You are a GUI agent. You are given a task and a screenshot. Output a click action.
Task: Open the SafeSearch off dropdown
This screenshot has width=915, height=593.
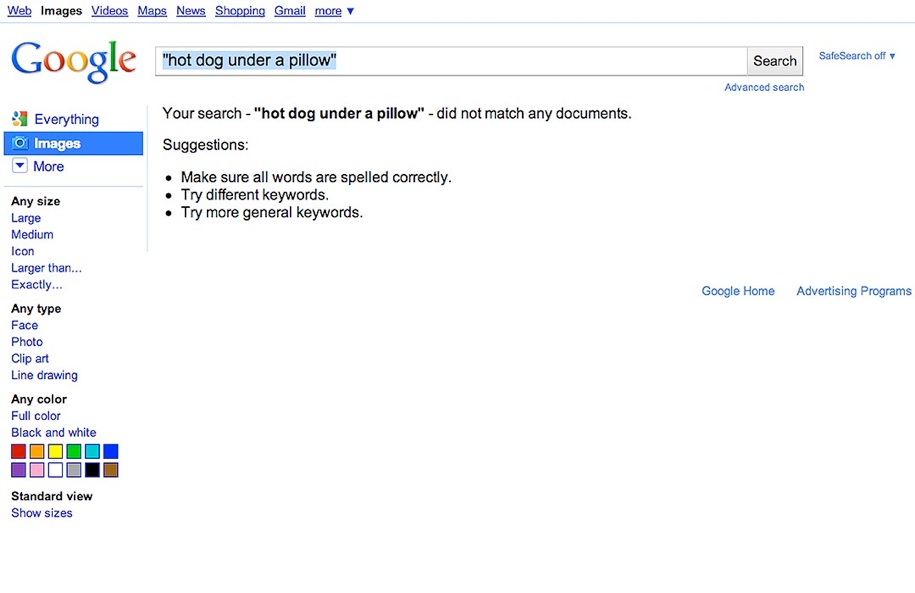click(857, 56)
